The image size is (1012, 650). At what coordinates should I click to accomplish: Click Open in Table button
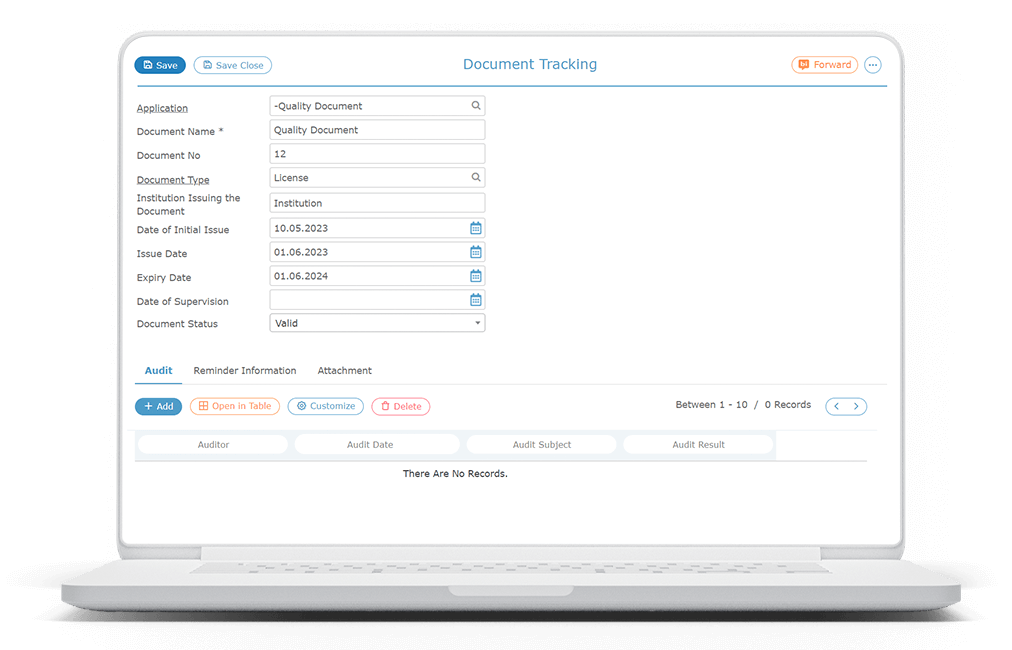[235, 406]
